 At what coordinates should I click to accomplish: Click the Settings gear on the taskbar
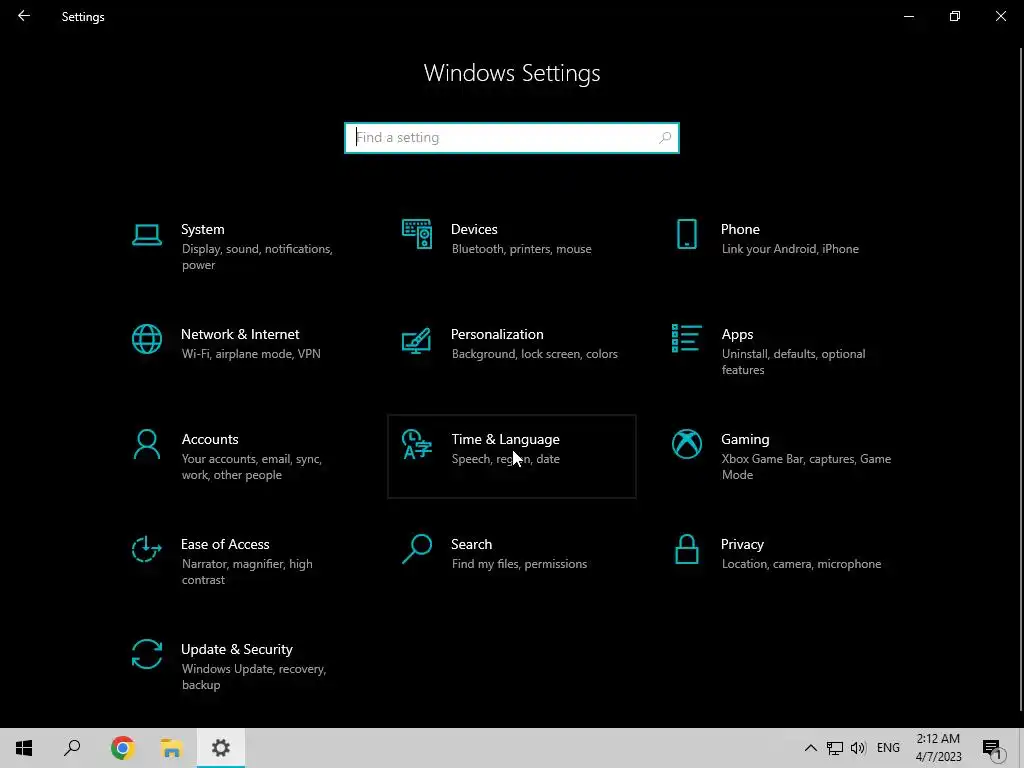pyautogui.click(x=221, y=748)
